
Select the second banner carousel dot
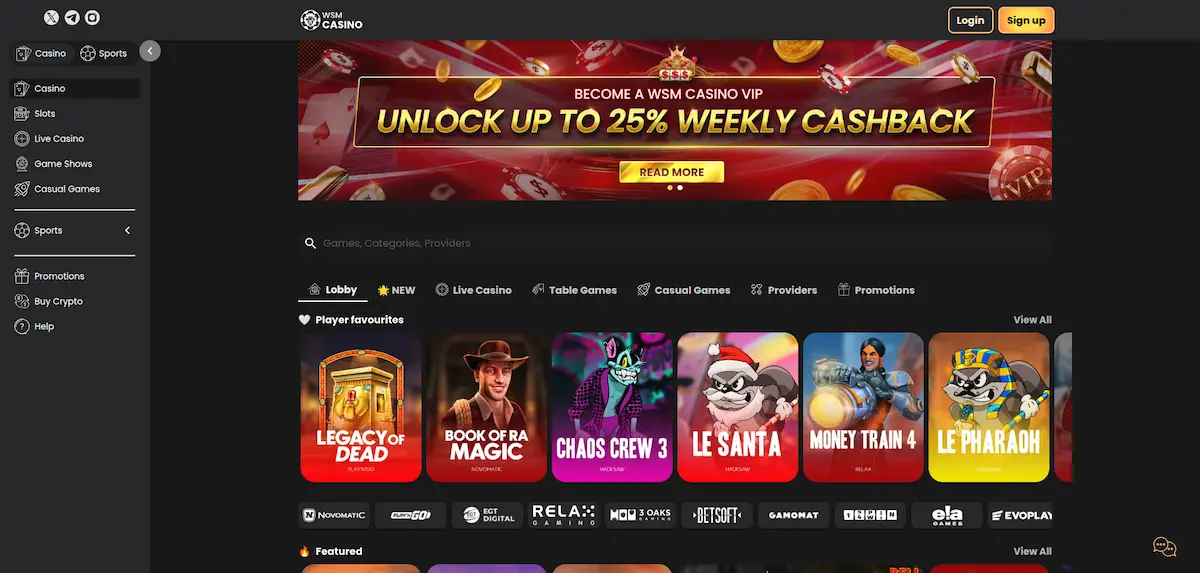pos(680,187)
